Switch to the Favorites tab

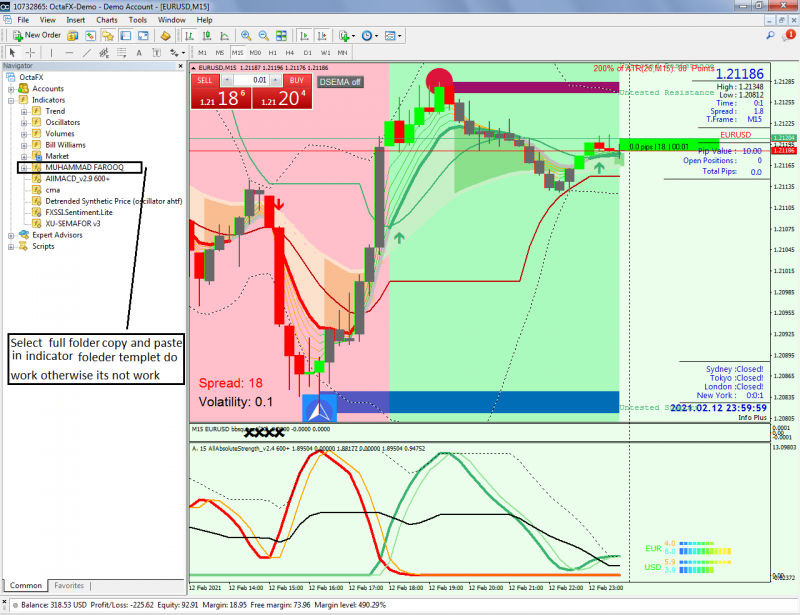coord(69,585)
